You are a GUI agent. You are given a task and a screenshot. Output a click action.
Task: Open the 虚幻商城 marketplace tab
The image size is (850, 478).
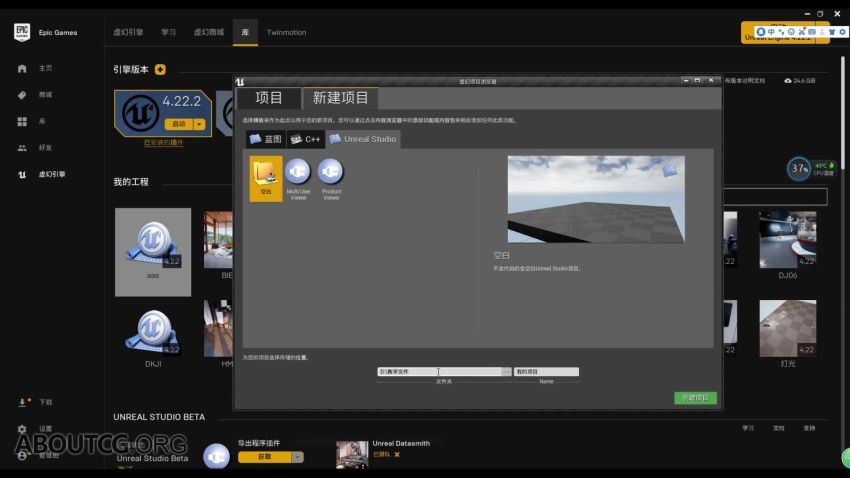[209, 33]
